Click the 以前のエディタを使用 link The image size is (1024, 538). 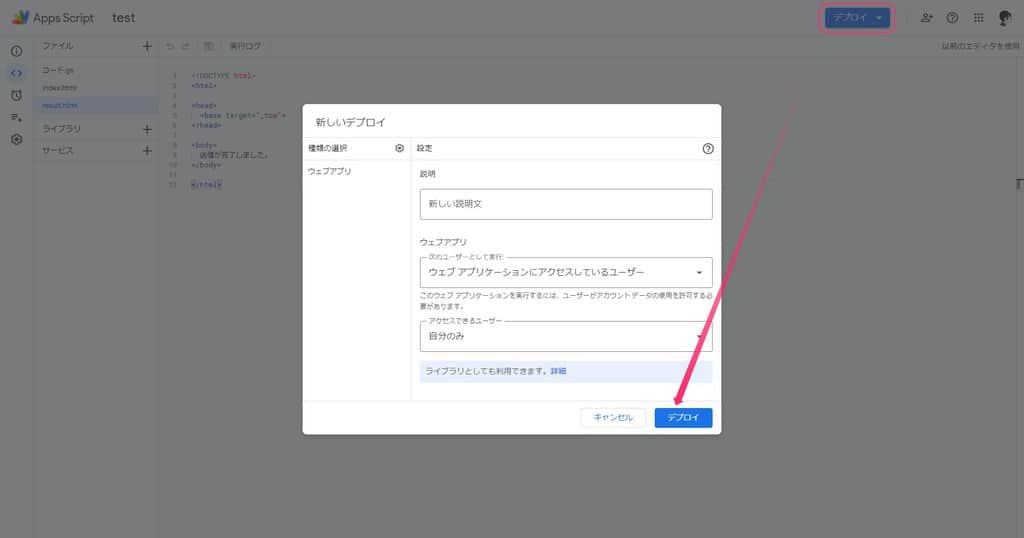pyautogui.click(x=980, y=46)
